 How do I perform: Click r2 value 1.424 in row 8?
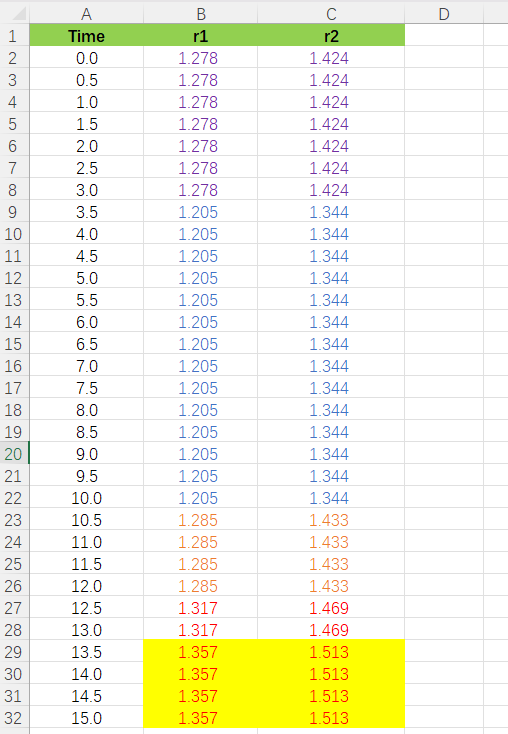point(331,190)
